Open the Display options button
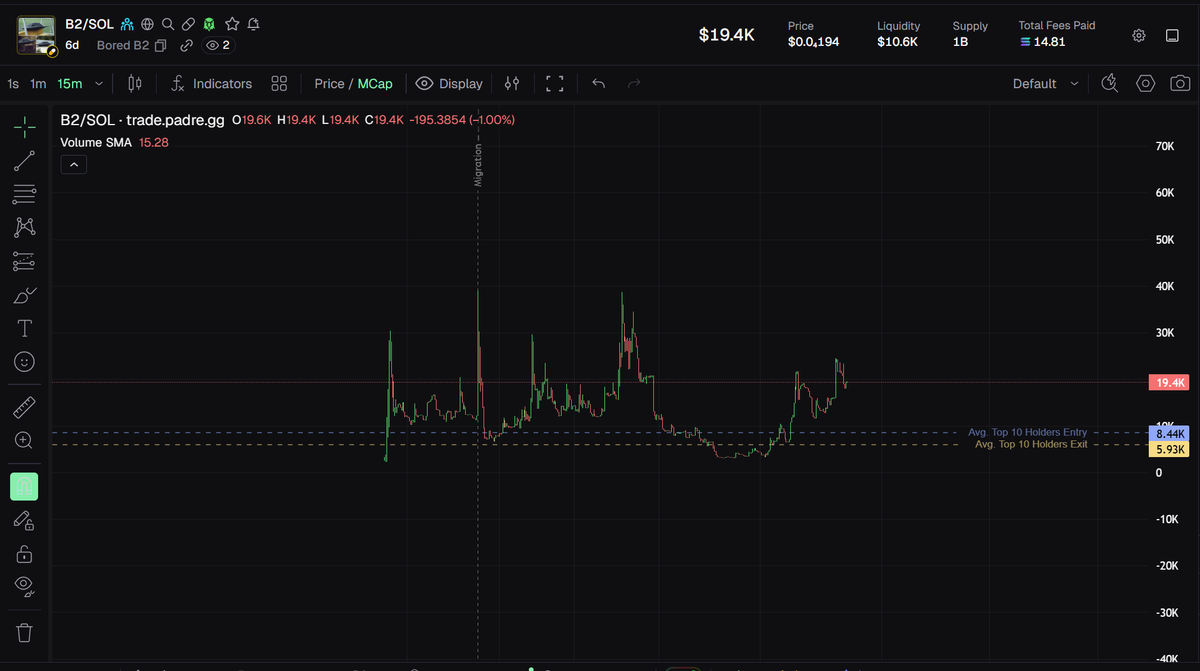Screen dimensions: 1200x671 pos(449,84)
